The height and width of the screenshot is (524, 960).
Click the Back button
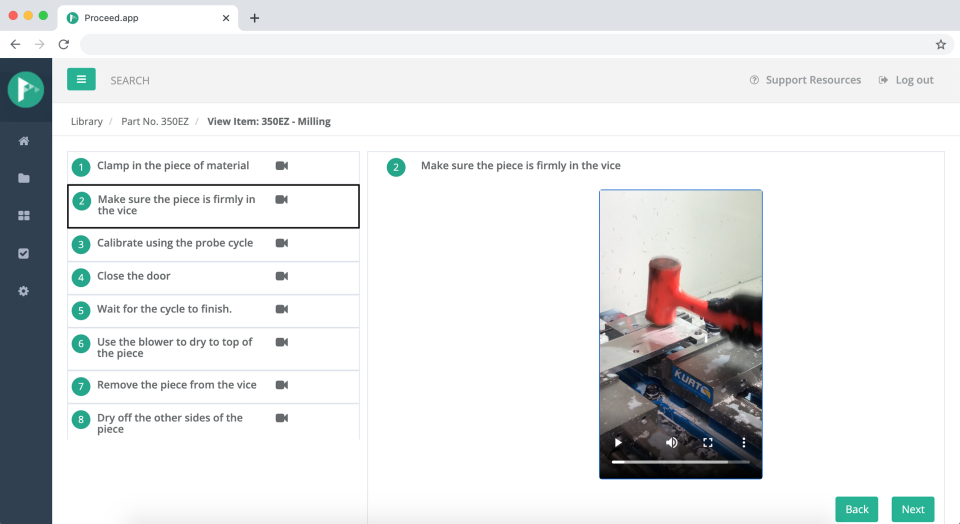click(857, 509)
